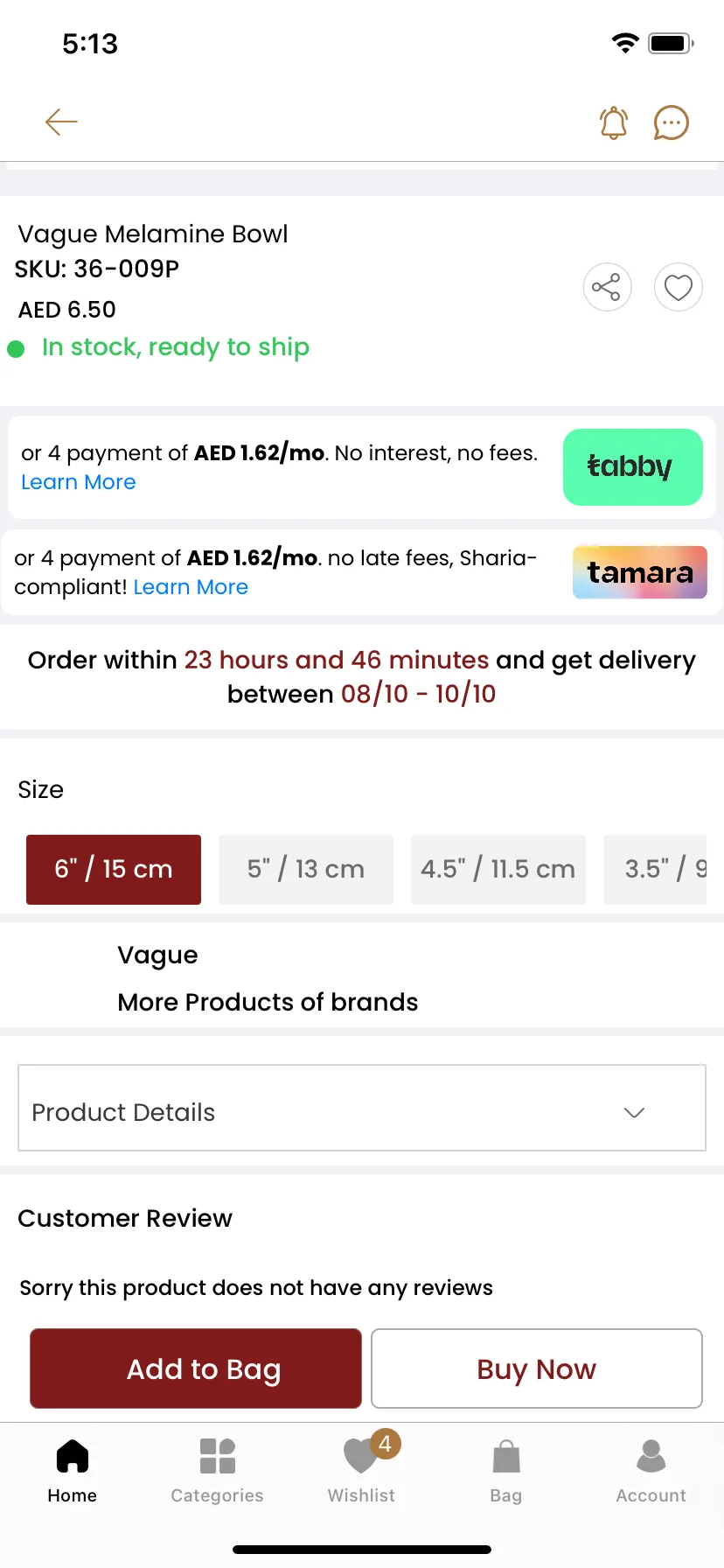The image size is (724, 1568).
Task: View More Products of brands
Action: tap(268, 1002)
